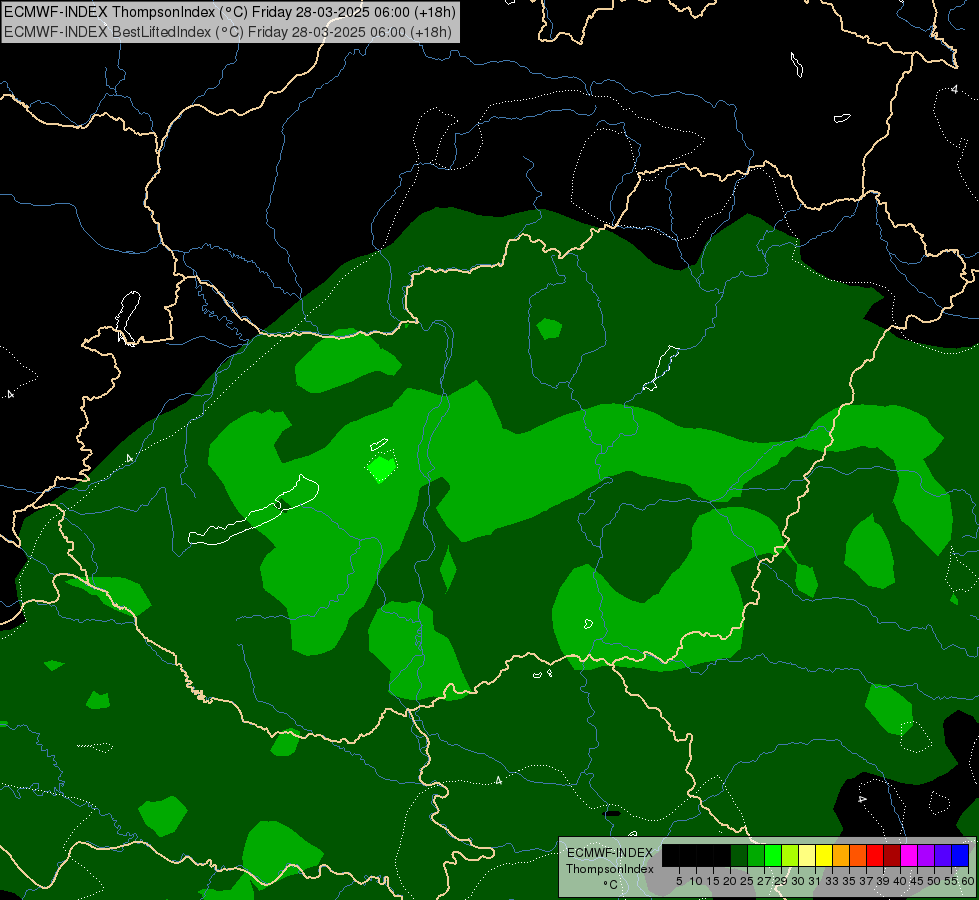Click the blue 55–60 legend swatch
Image resolution: width=979 pixels, height=900 pixels.
(960, 855)
